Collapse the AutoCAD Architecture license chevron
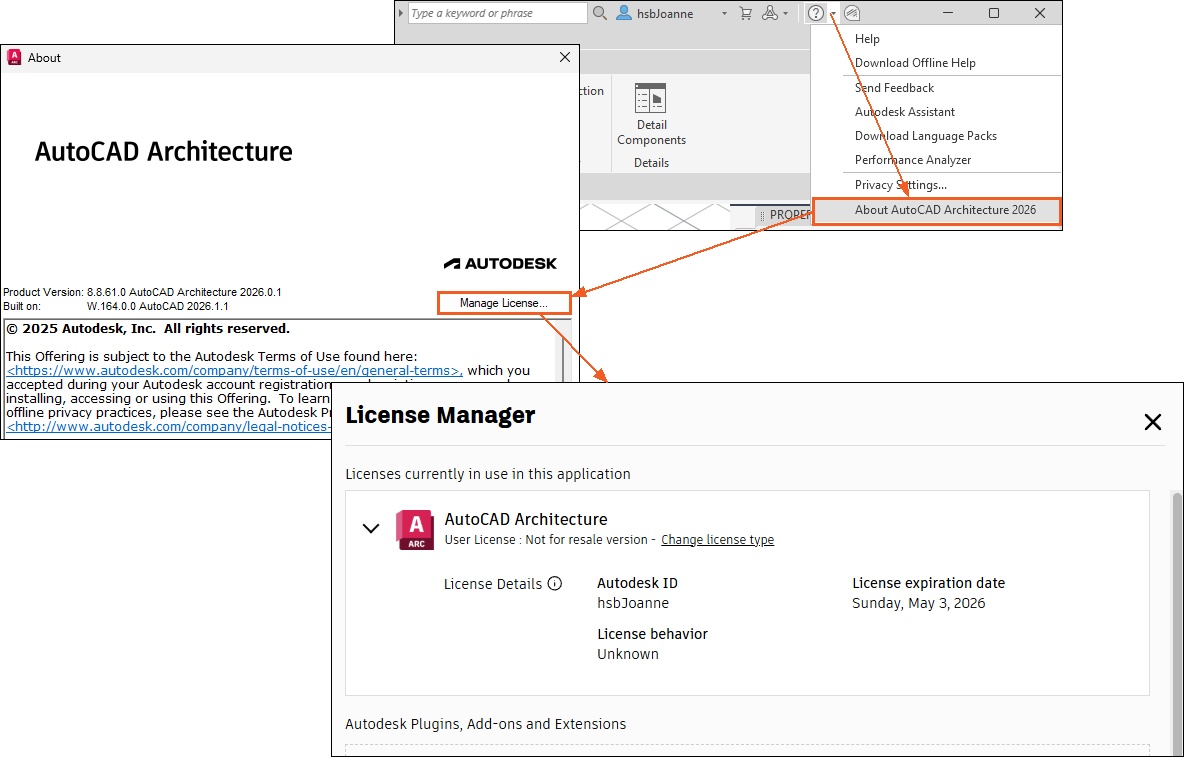1184x757 pixels. click(x=371, y=528)
